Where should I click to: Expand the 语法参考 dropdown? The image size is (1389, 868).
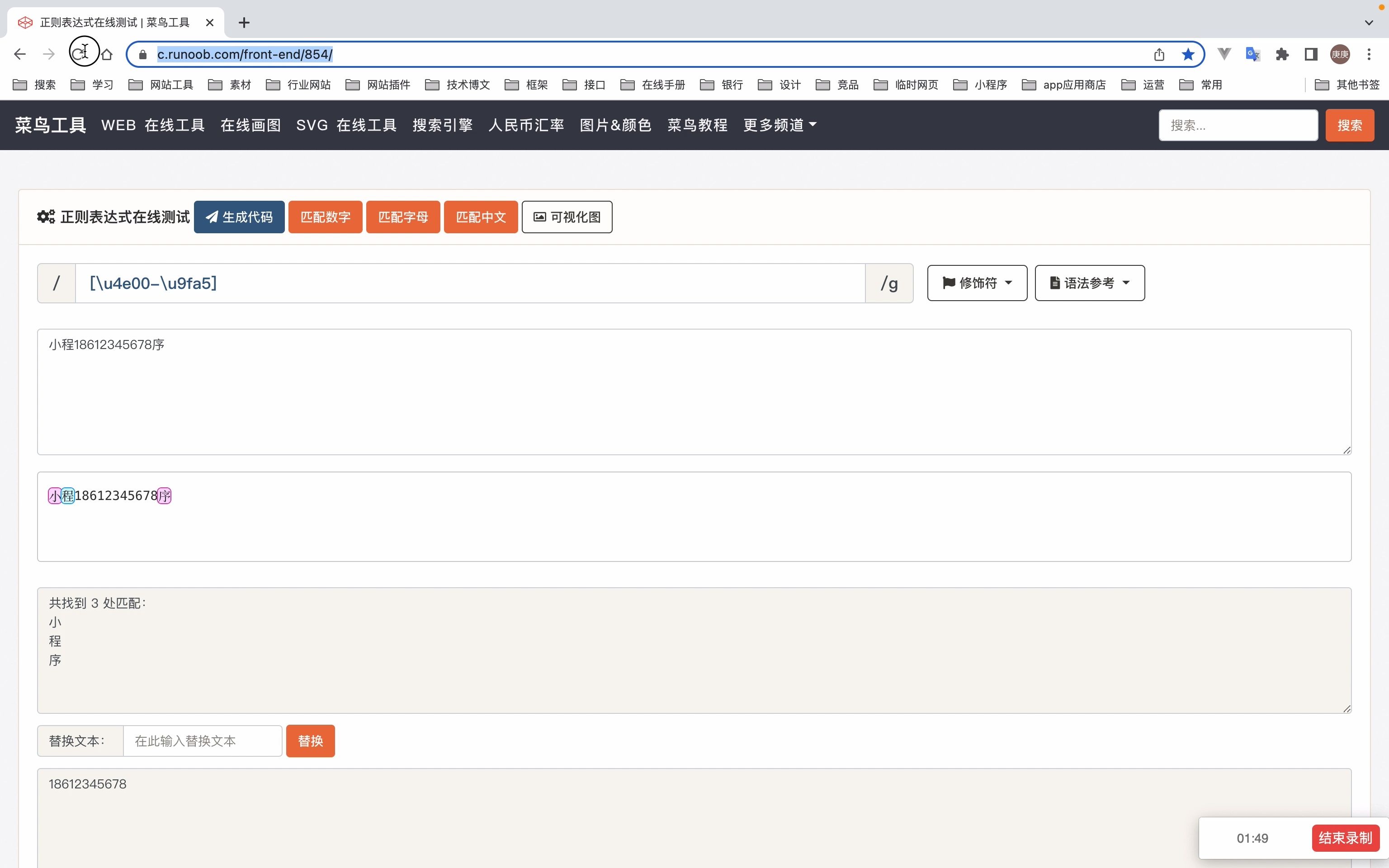coord(1089,283)
